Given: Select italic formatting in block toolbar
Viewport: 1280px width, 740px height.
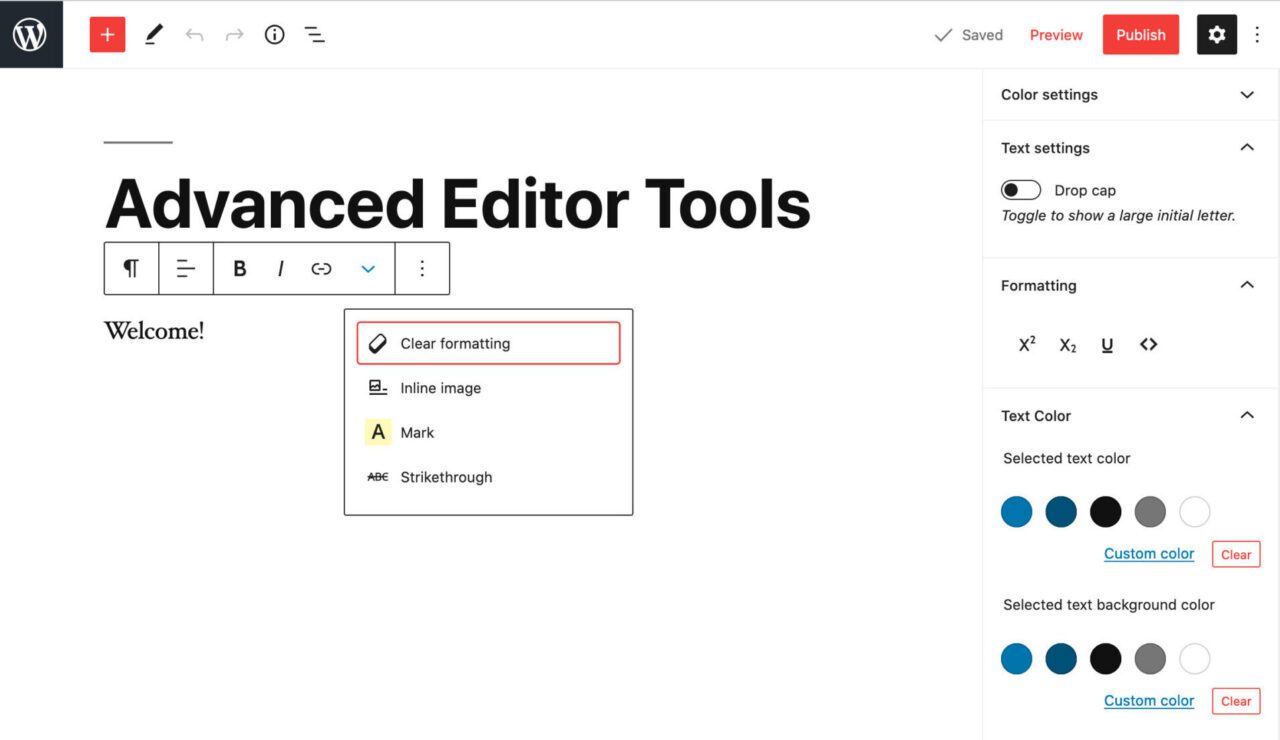Looking at the screenshot, I should (x=281, y=268).
